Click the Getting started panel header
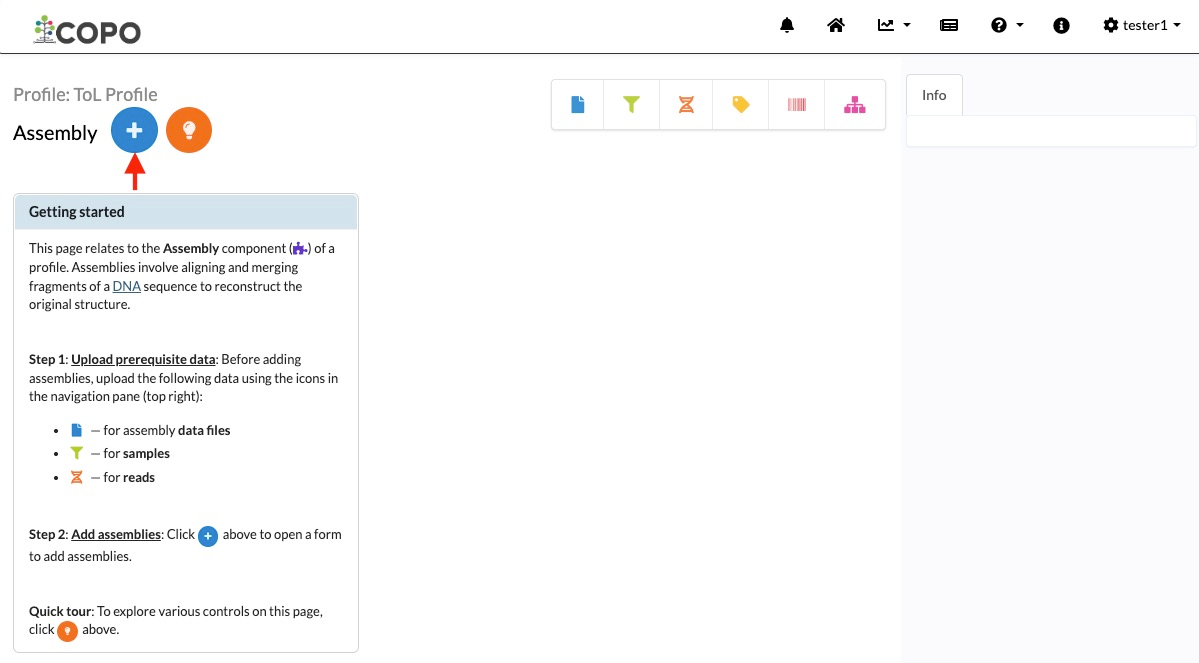This screenshot has height=663, width=1199. click(186, 212)
